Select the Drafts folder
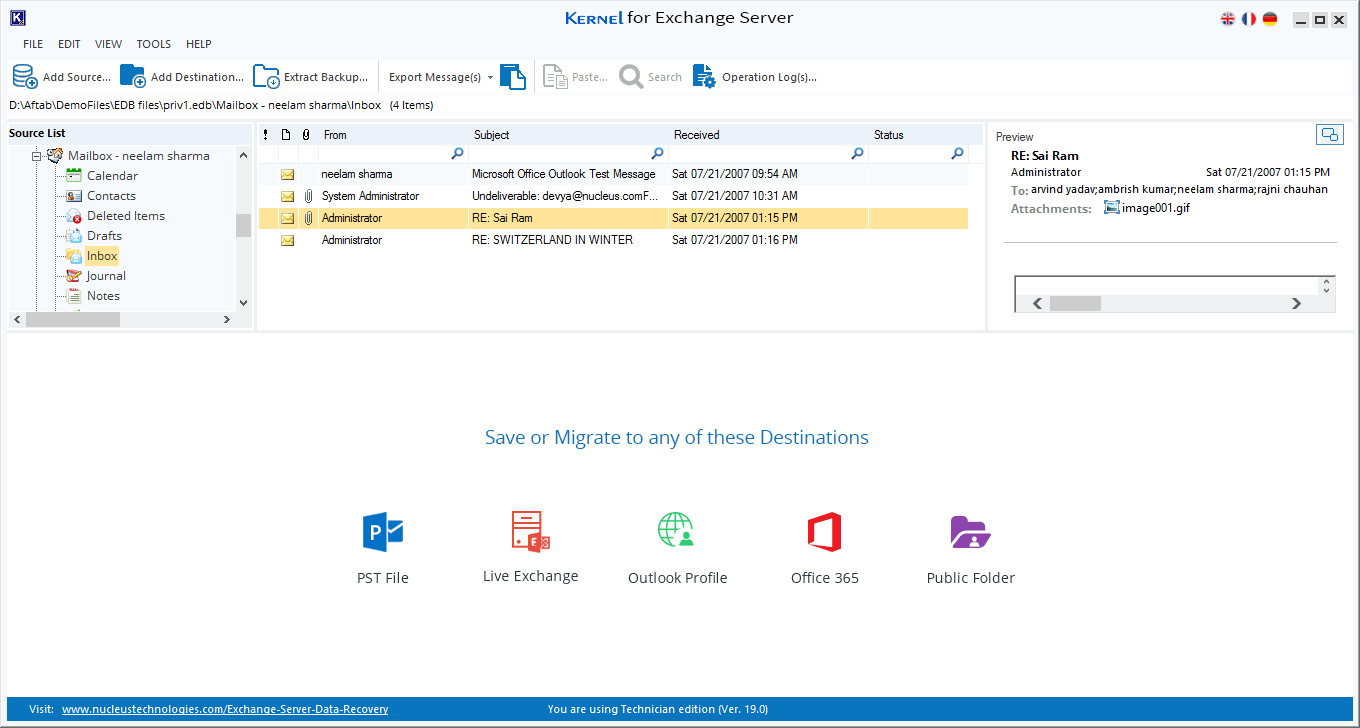The height and width of the screenshot is (728, 1360). (x=104, y=236)
